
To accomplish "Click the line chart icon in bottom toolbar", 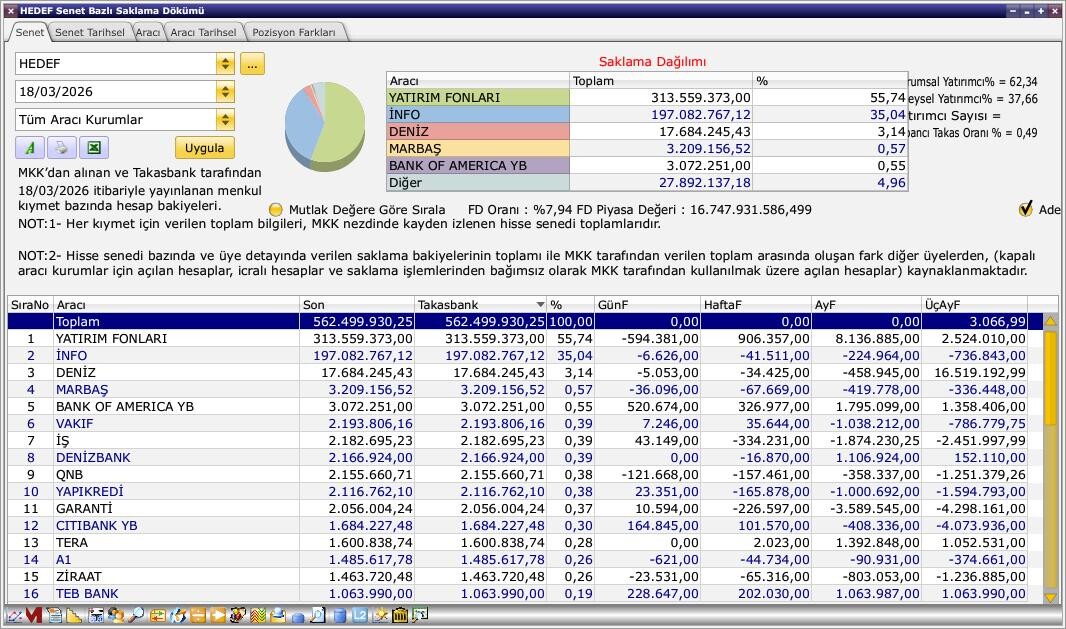I will [14, 616].
